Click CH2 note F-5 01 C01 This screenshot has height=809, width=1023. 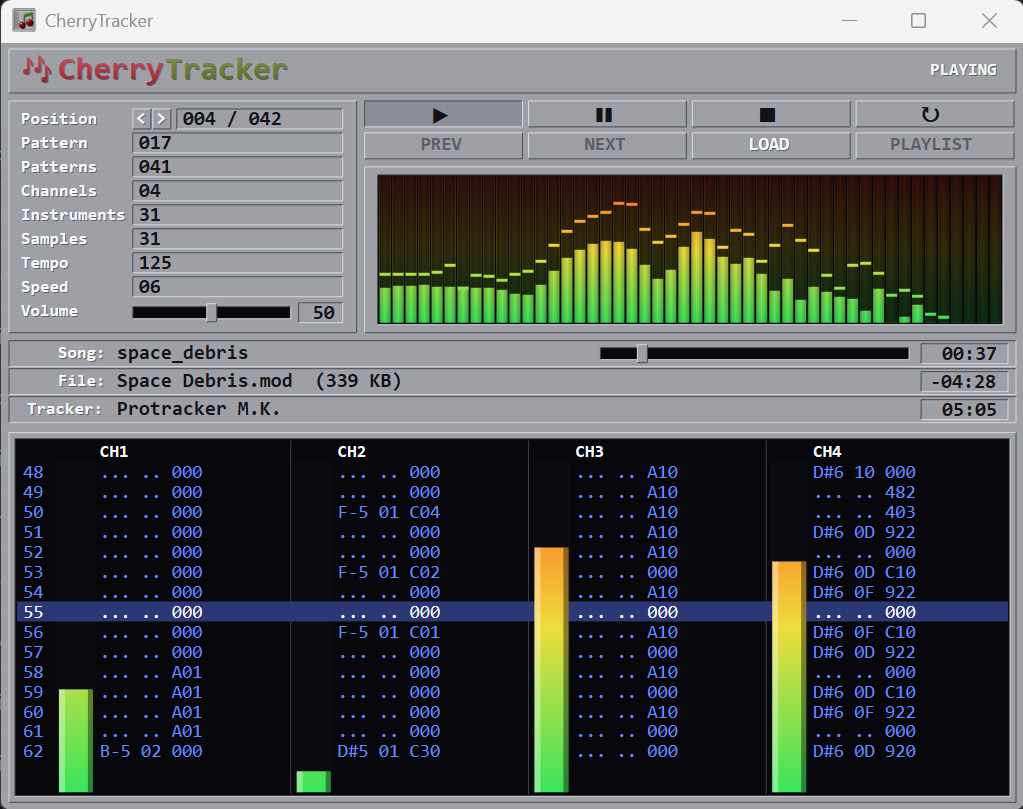pos(389,632)
